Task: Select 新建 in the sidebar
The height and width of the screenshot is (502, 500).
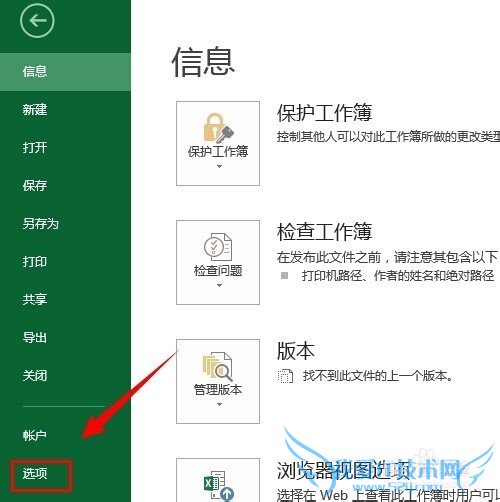Action: [35, 110]
